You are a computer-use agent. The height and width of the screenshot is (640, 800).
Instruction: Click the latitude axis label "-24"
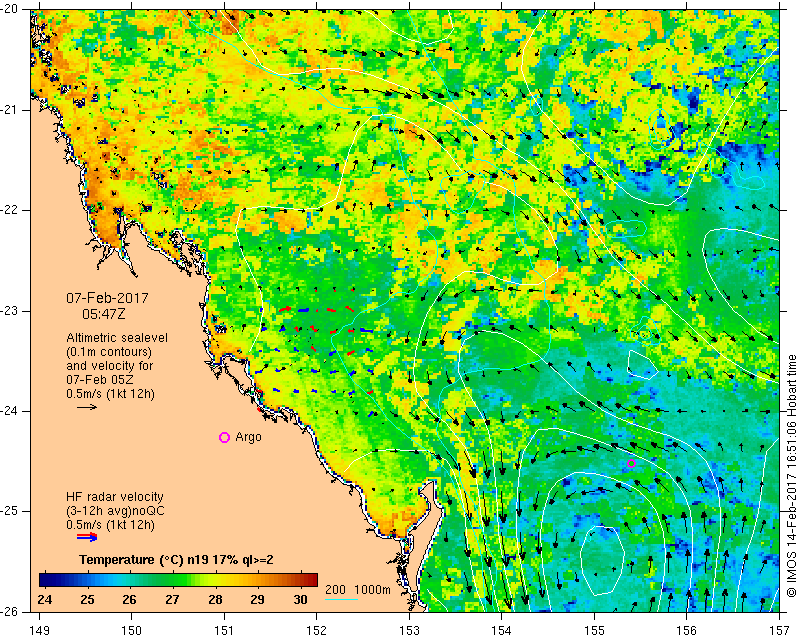click(x=9, y=411)
